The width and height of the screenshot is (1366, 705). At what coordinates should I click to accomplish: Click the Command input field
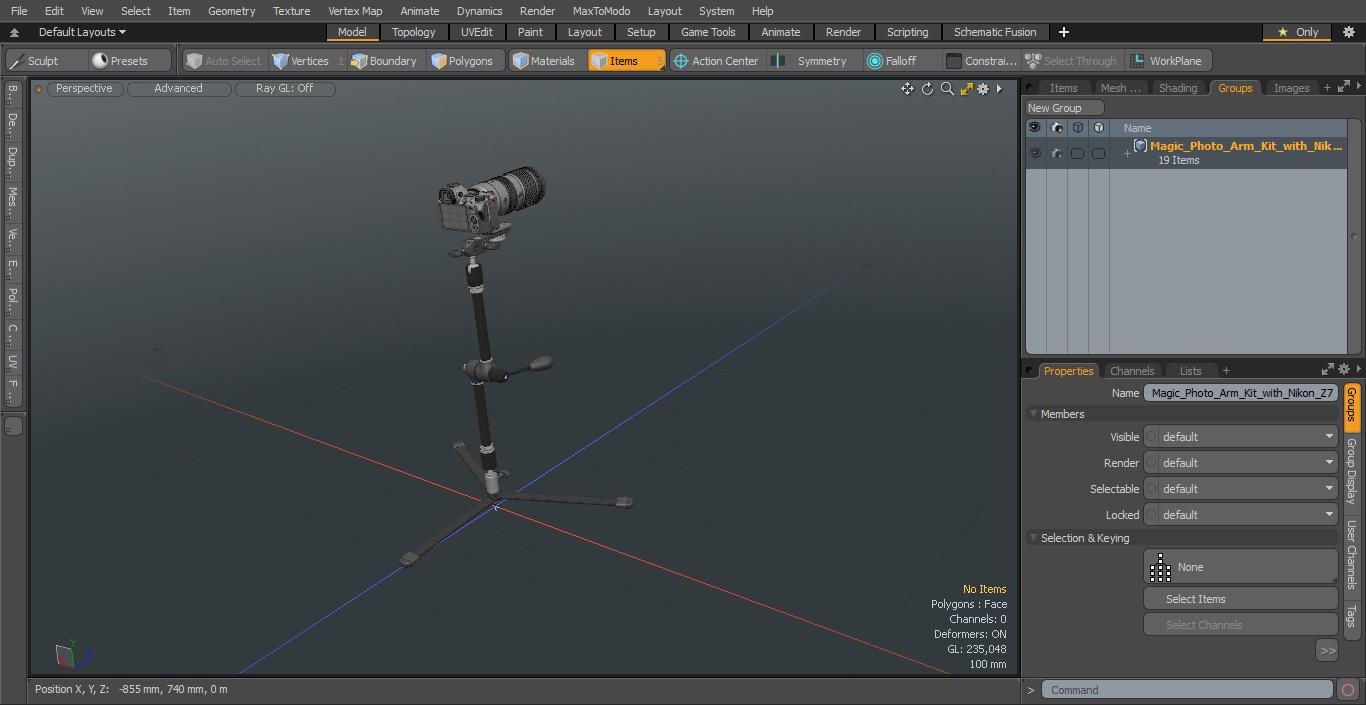coord(1186,690)
